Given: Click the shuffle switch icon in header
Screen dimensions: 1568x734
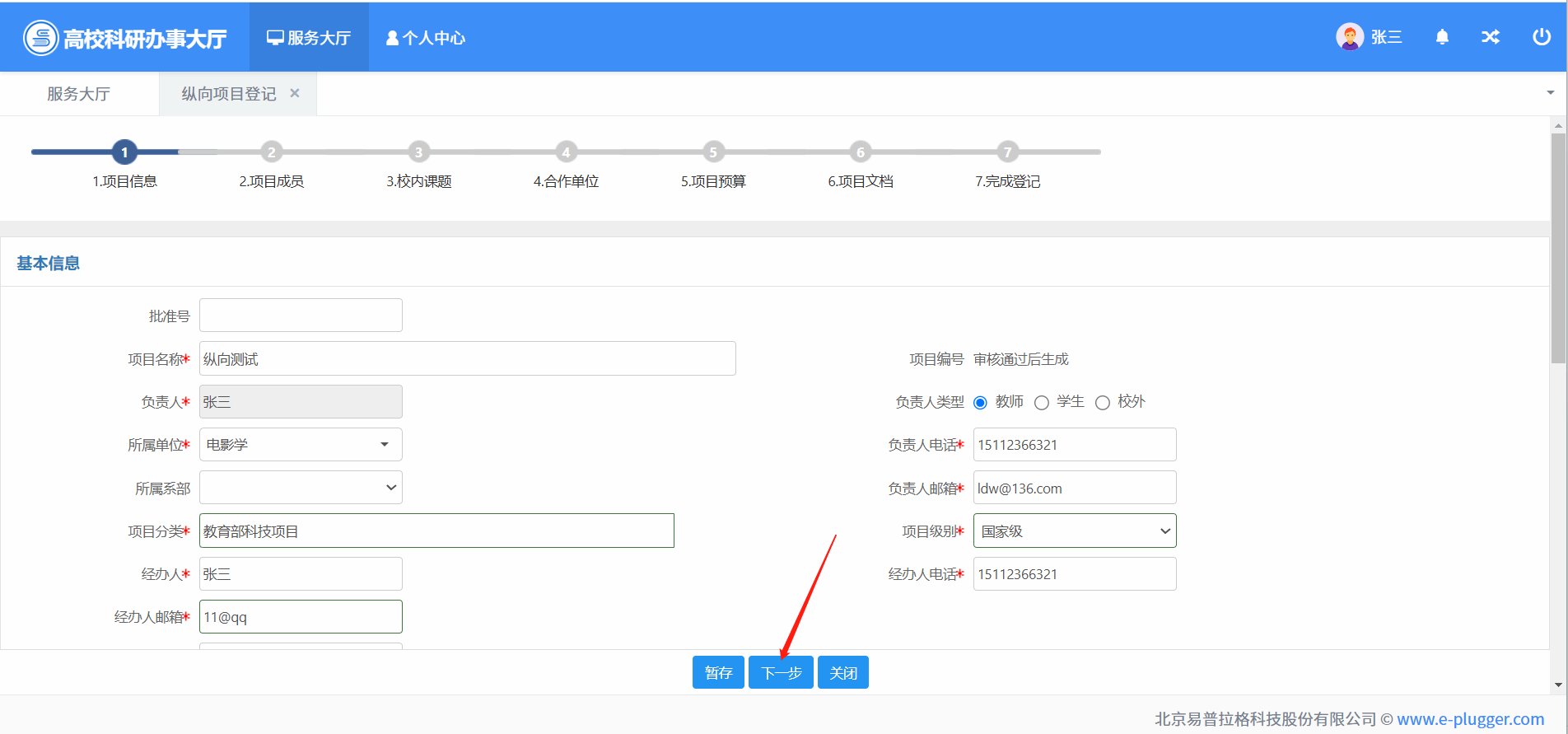Looking at the screenshot, I should 1491,37.
